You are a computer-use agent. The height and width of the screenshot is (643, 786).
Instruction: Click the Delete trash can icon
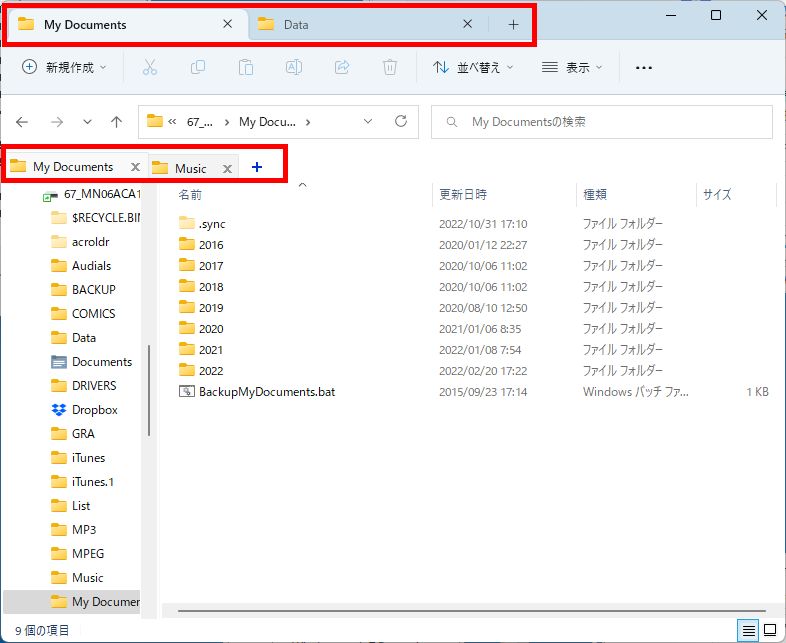click(389, 67)
